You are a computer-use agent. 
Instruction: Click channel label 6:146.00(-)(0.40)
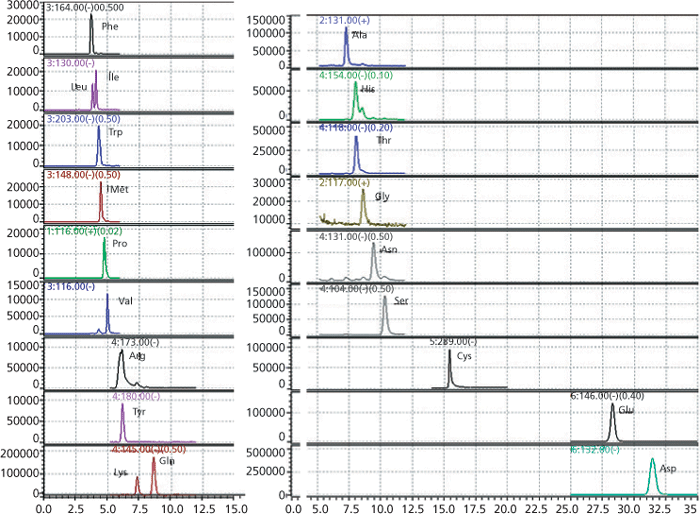point(607,396)
